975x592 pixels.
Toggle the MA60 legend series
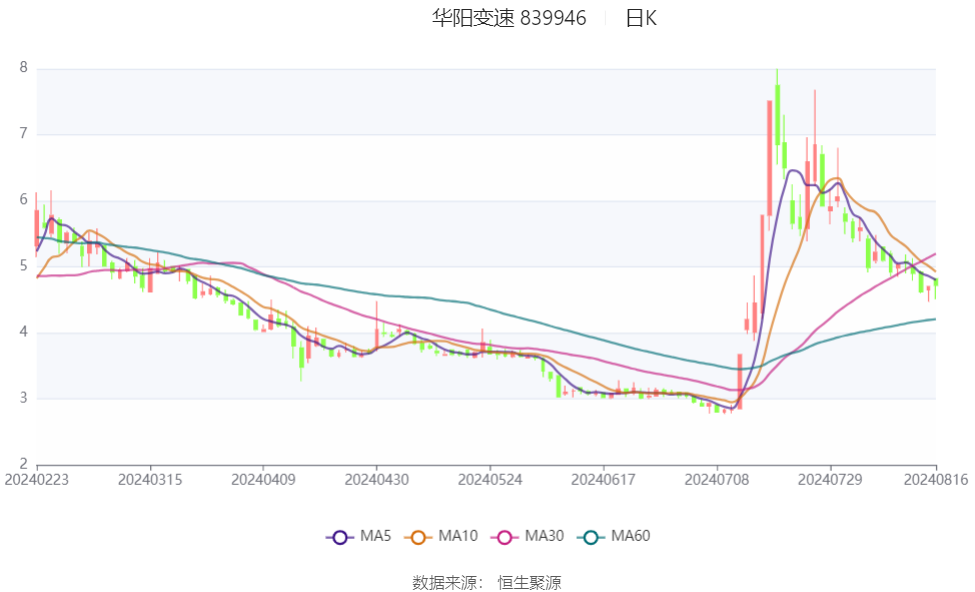tap(614, 536)
